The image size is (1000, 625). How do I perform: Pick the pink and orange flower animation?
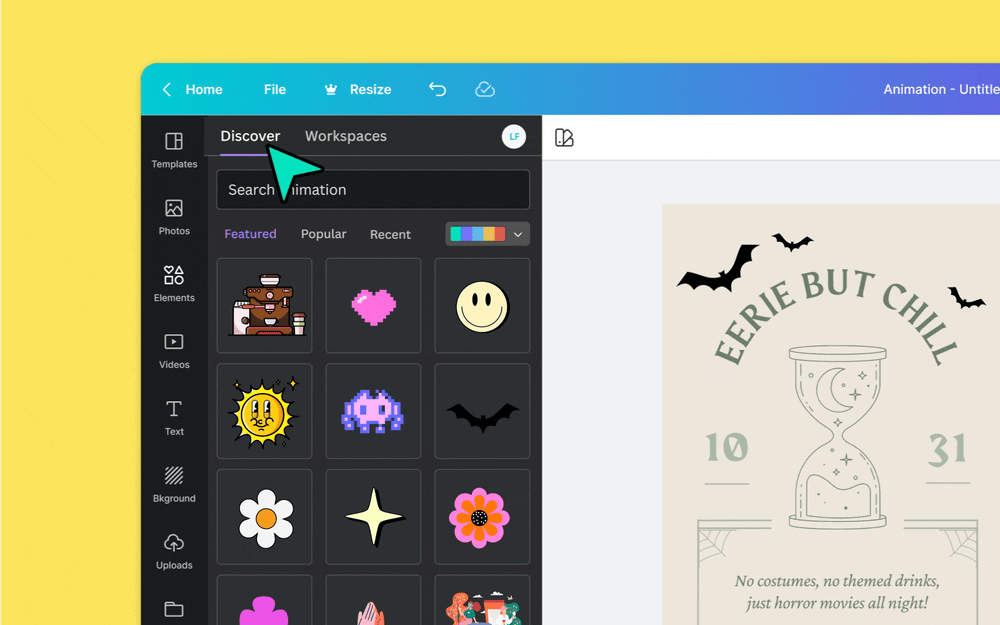(x=482, y=517)
